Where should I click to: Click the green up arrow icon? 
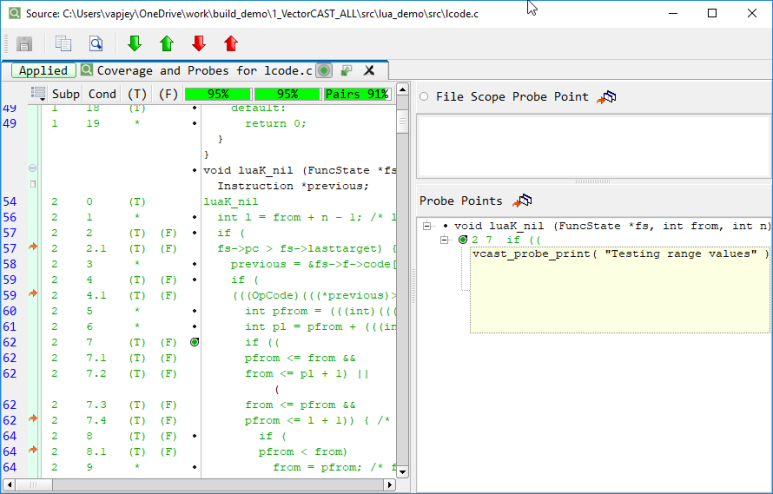click(x=167, y=44)
